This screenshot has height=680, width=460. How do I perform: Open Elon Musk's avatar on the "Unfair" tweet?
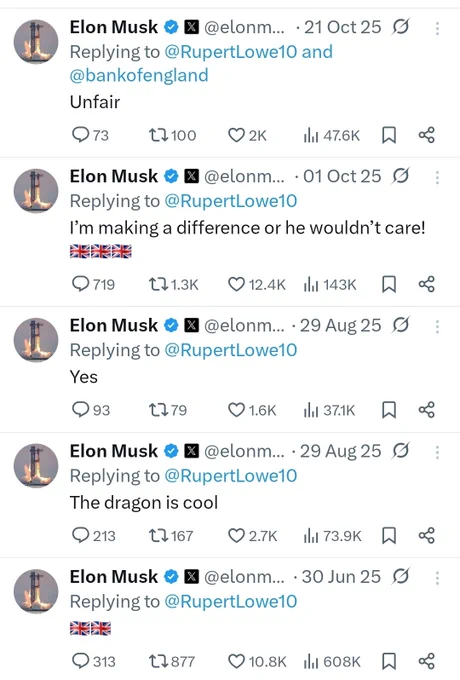(x=36, y=42)
